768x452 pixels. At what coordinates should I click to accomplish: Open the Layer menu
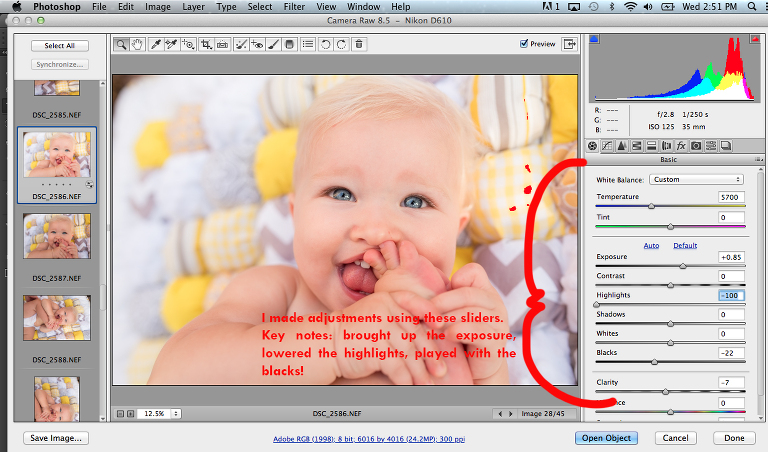pyautogui.click(x=193, y=7)
